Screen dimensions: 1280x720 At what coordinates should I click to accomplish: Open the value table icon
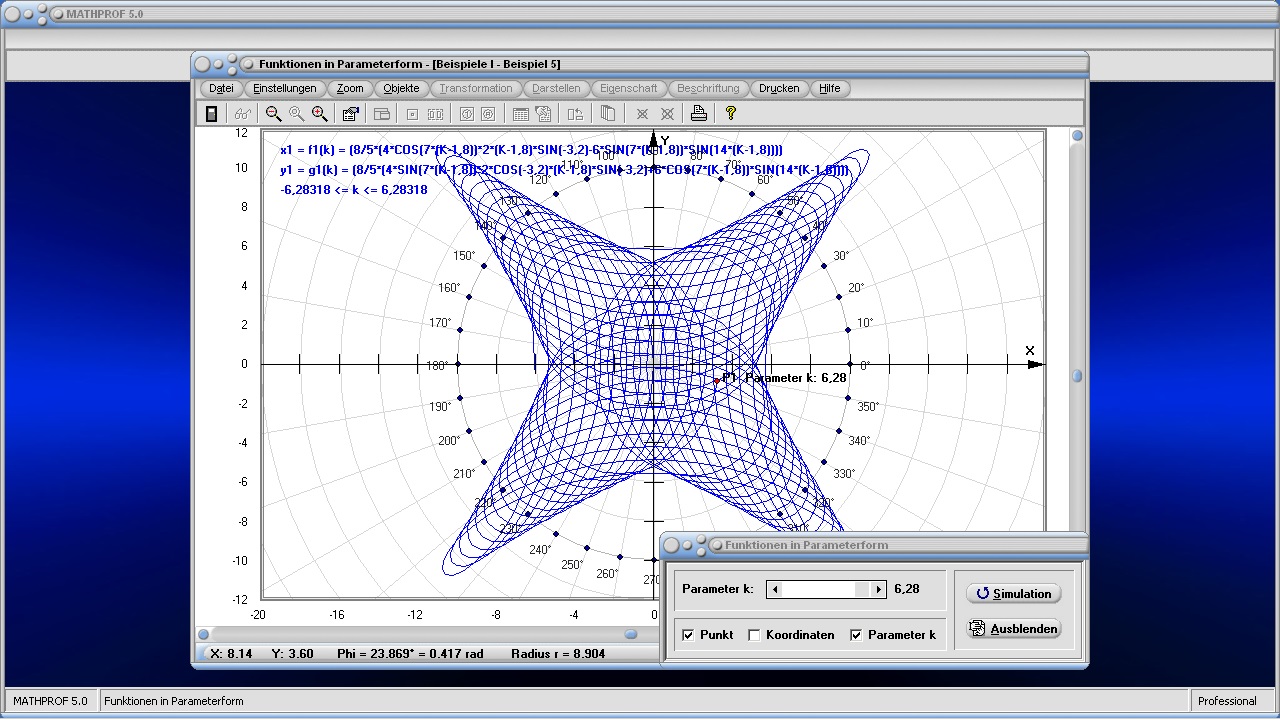pyautogui.click(x=520, y=114)
